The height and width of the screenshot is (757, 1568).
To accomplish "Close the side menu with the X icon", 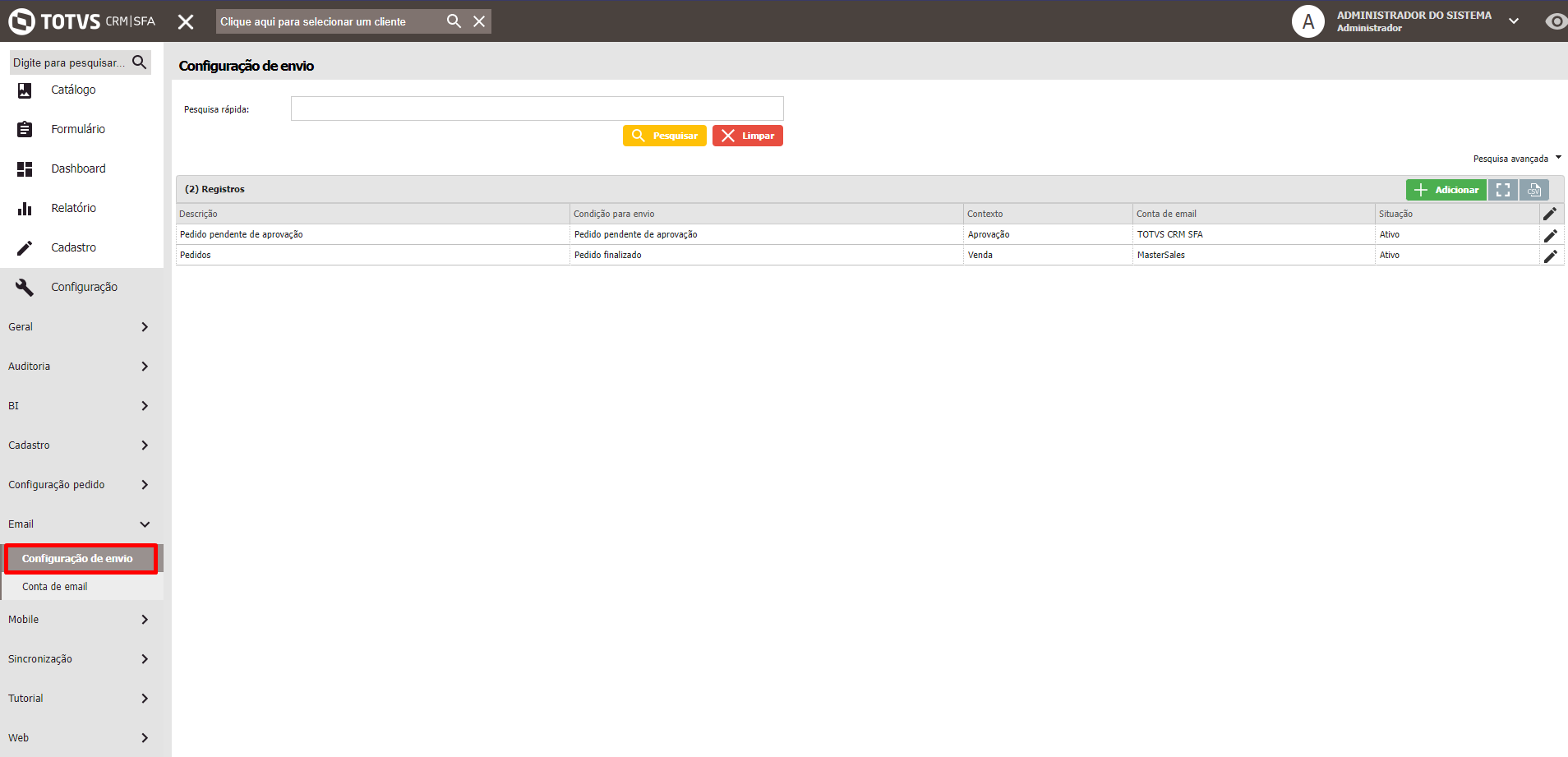I will 186,22.
